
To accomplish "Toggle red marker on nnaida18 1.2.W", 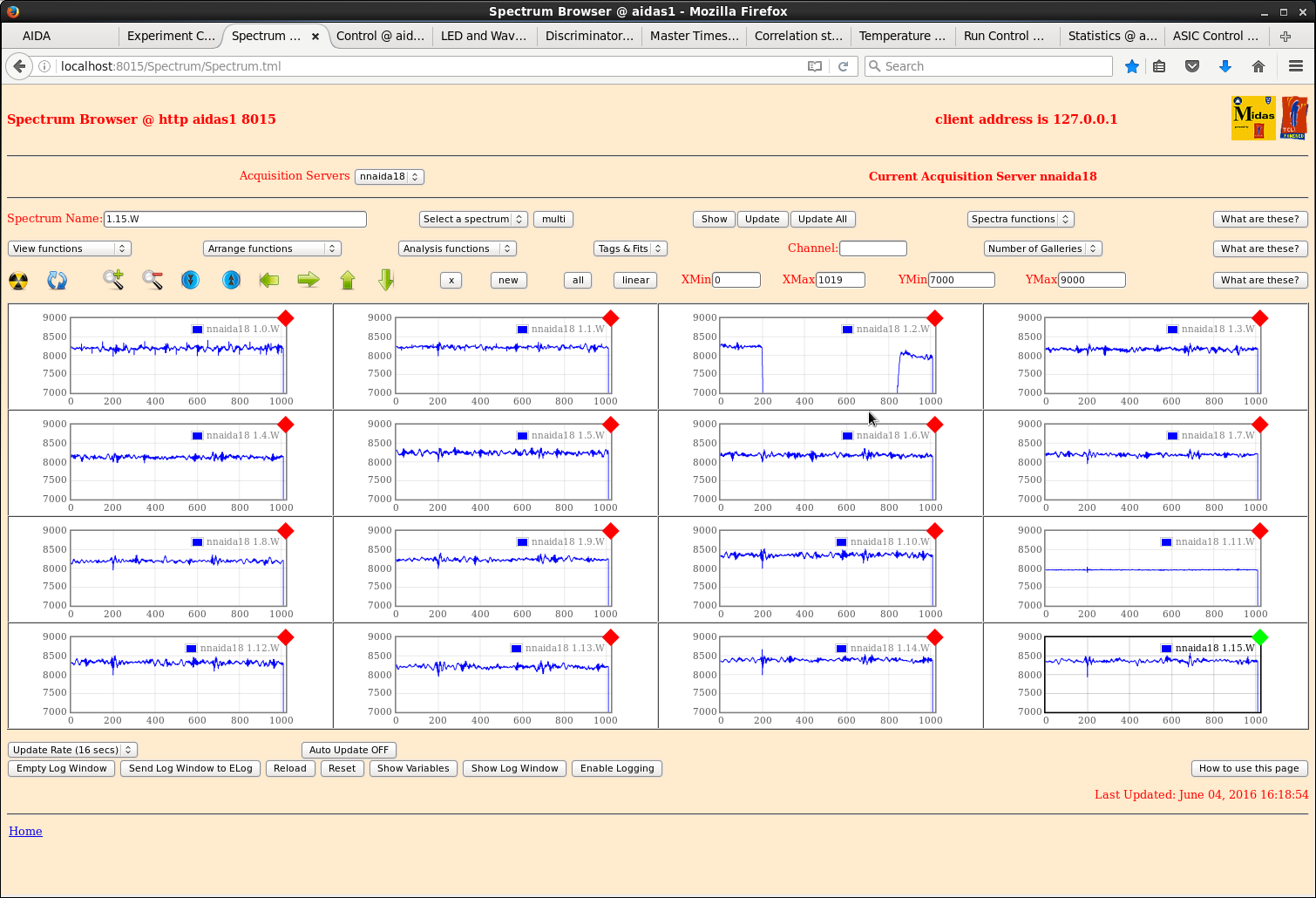I will [x=935, y=318].
